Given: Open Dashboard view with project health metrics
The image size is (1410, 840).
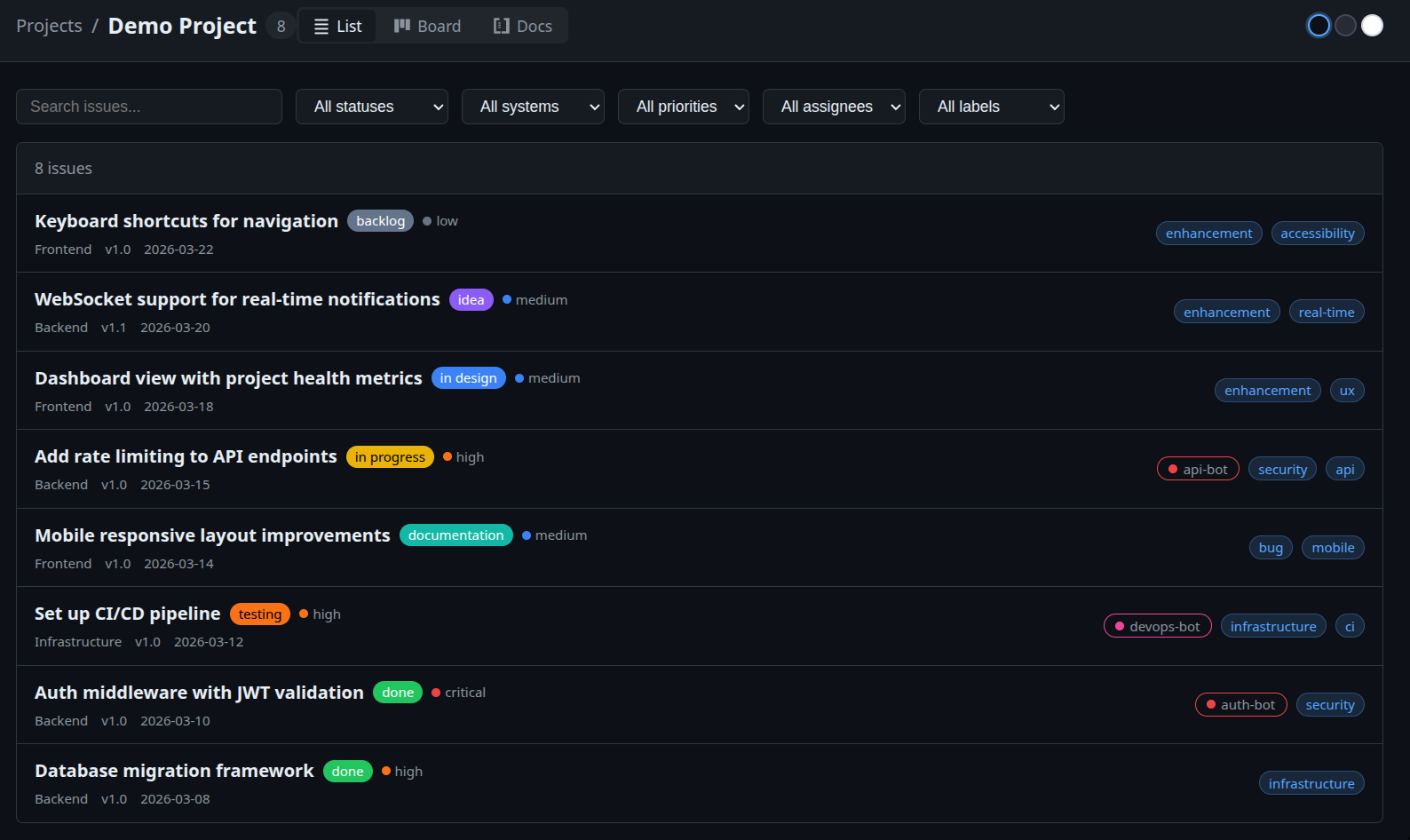Looking at the screenshot, I should pos(228,378).
